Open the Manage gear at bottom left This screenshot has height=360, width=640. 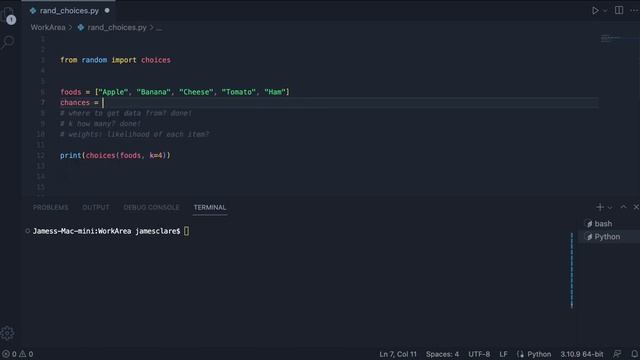(7, 333)
